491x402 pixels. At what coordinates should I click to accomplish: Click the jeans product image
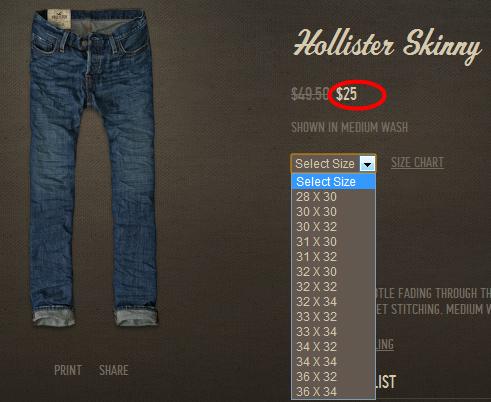(94, 167)
